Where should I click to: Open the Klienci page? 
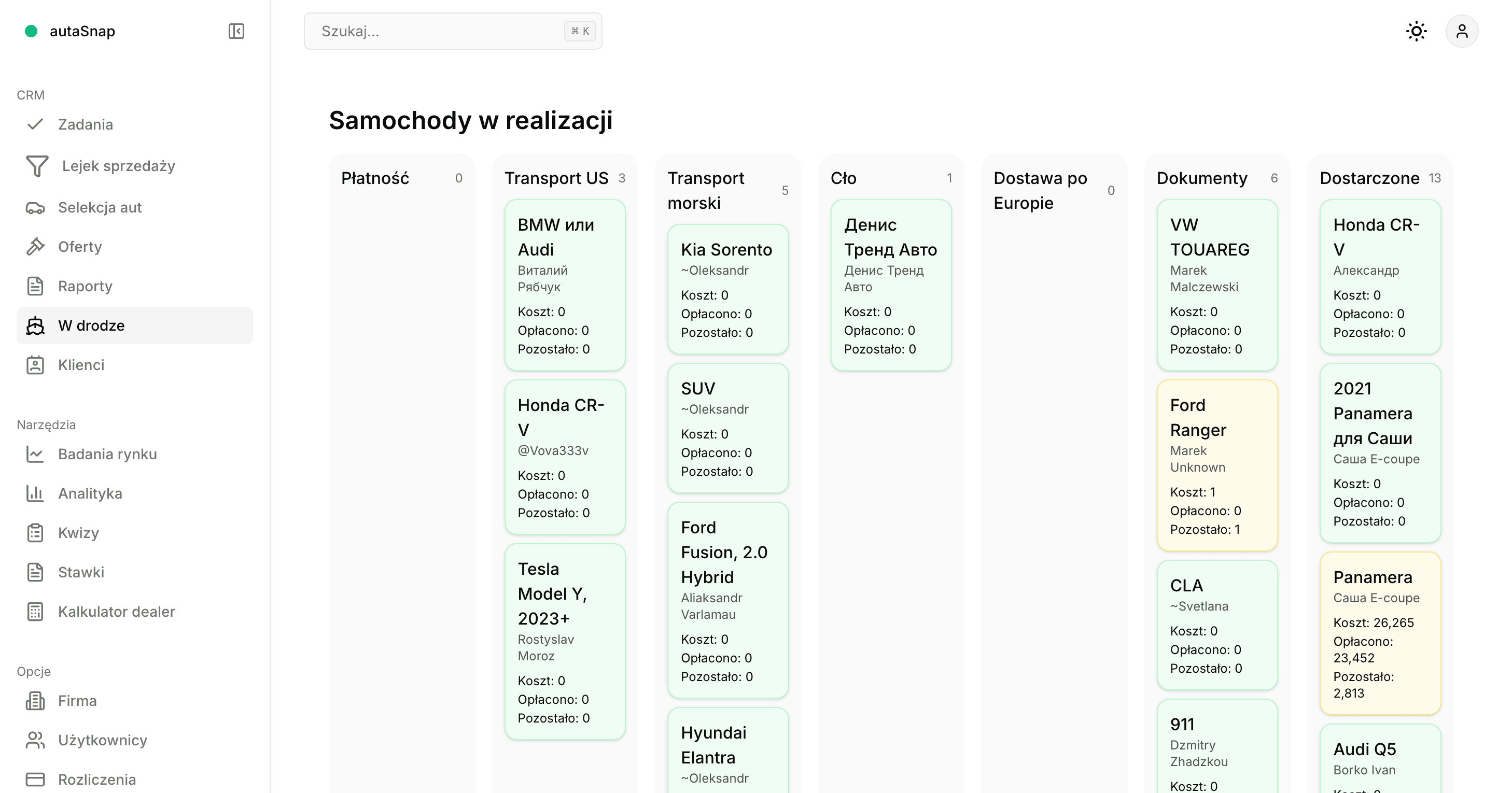[x=134, y=365]
